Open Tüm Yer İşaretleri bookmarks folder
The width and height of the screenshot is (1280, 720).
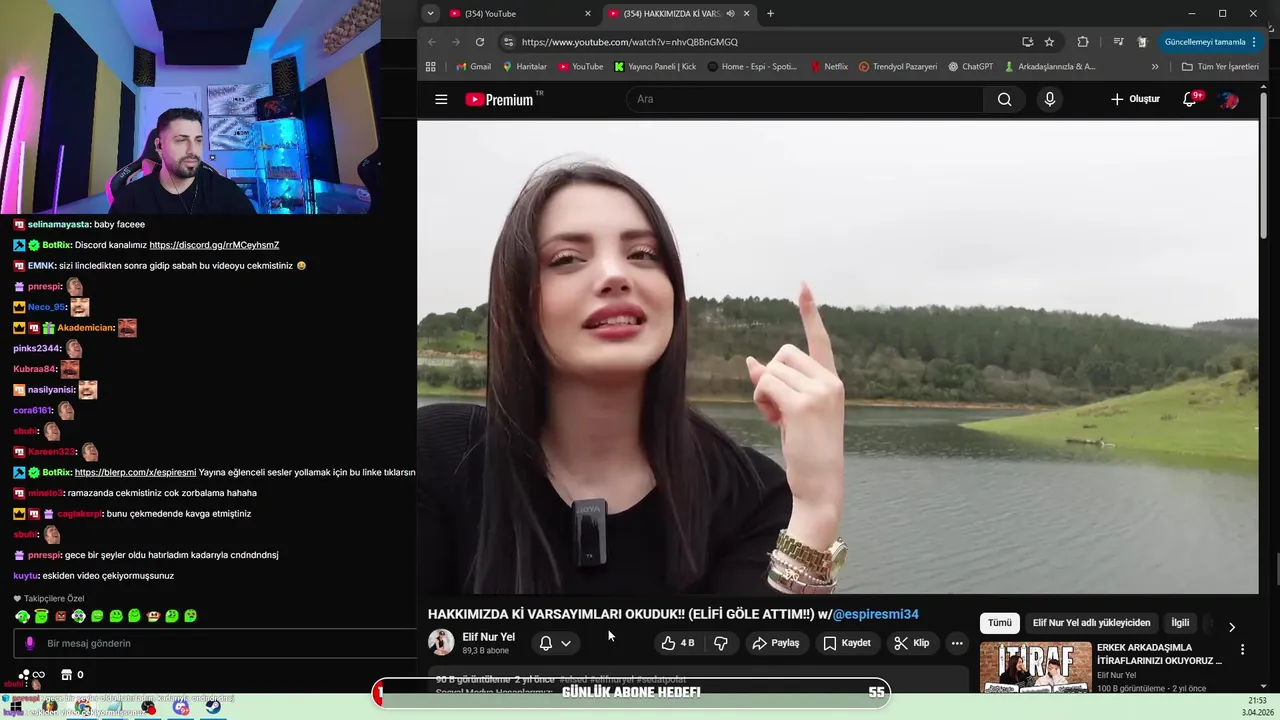pyautogui.click(x=1220, y=67)
